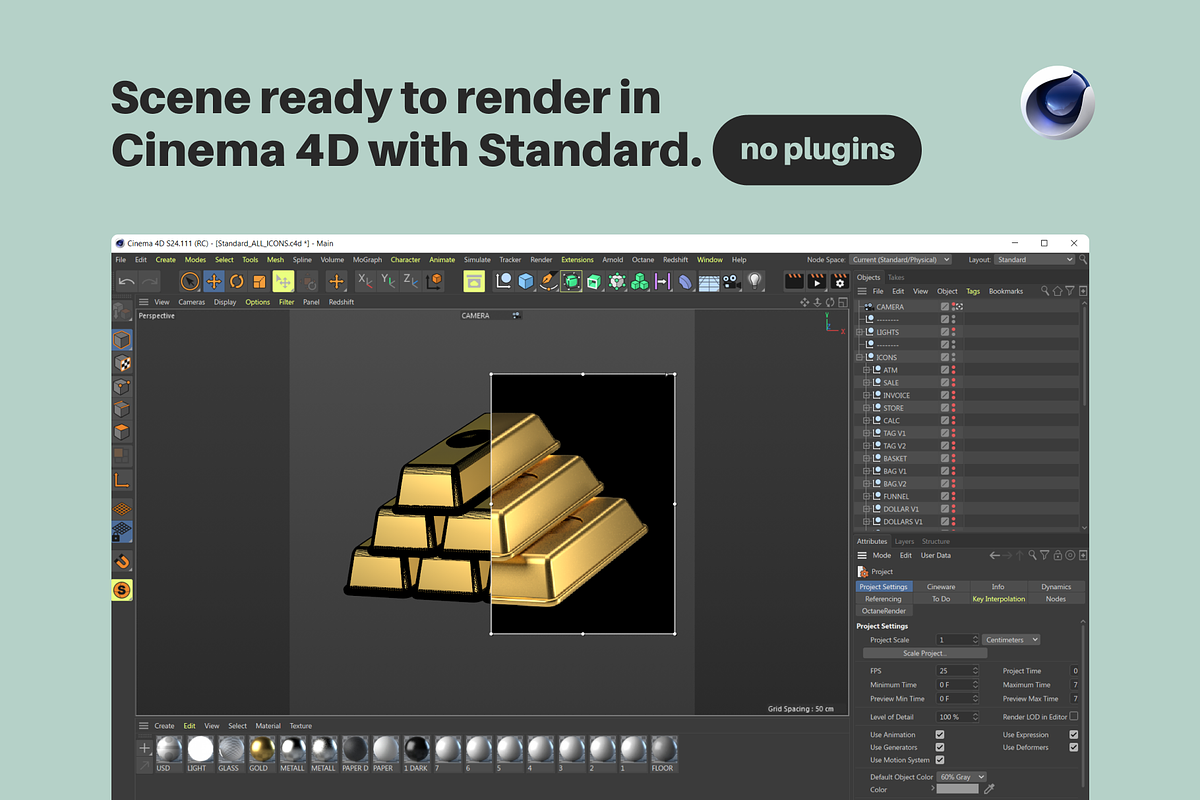The width and height of the screenshot is (1200, 800).
Task: Select the Scale tool
Action: click(x=259, y=282)
